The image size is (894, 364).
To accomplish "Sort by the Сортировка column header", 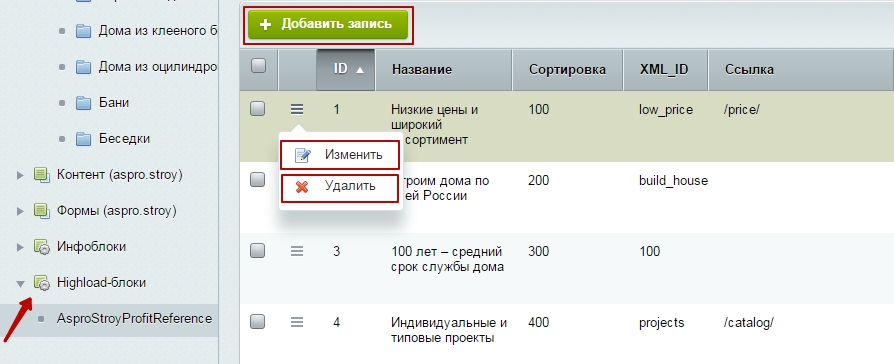I will point(567,70).
